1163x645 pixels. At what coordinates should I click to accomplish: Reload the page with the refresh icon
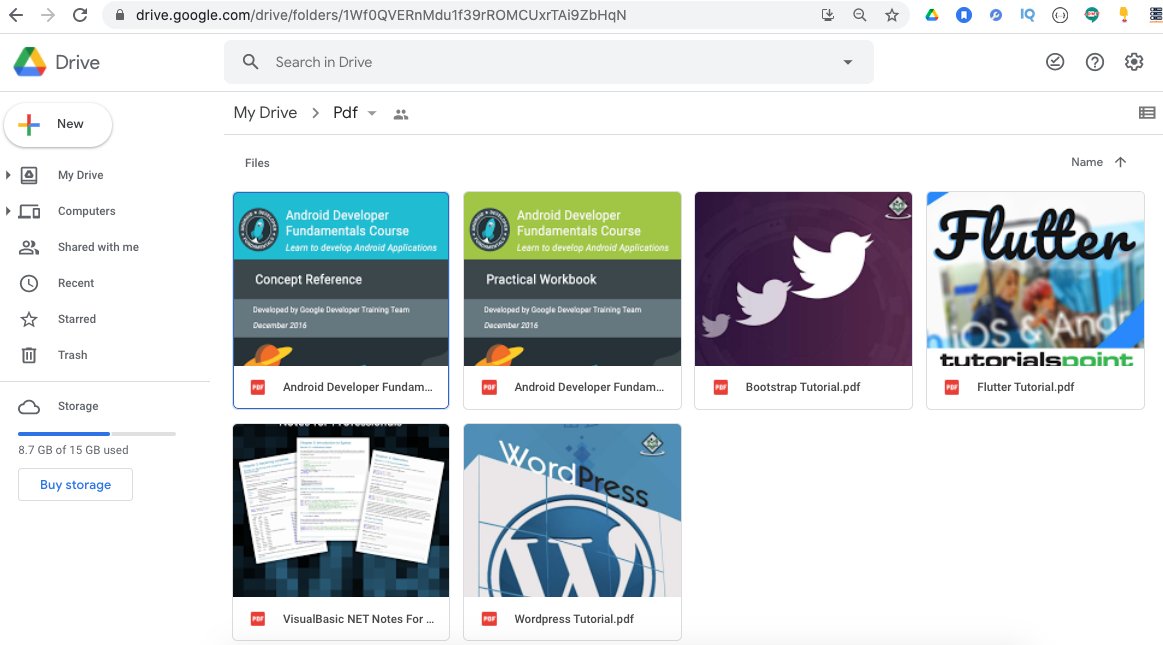click(x=80, y=15)
